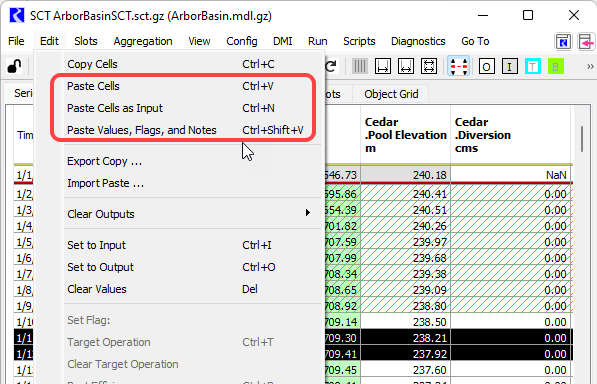
Task: Expand toolbar overflow chevrons
Action: click(590, 67)
